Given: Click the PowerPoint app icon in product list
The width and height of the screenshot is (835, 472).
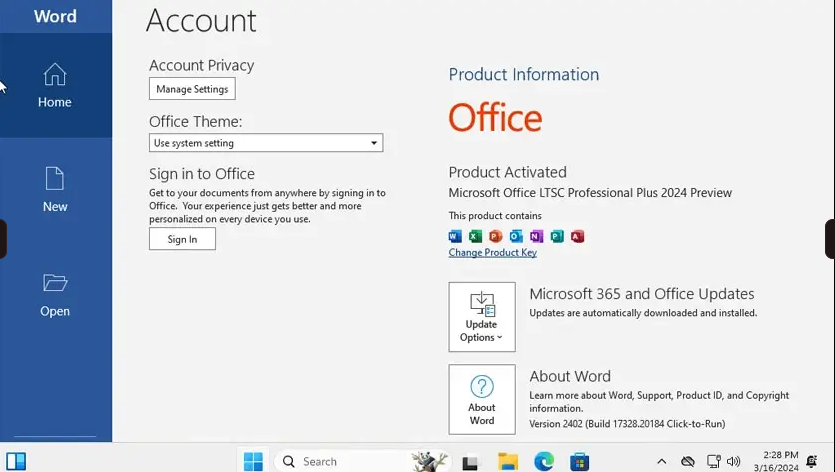Looking at the screenshot, I should [496, 236].
